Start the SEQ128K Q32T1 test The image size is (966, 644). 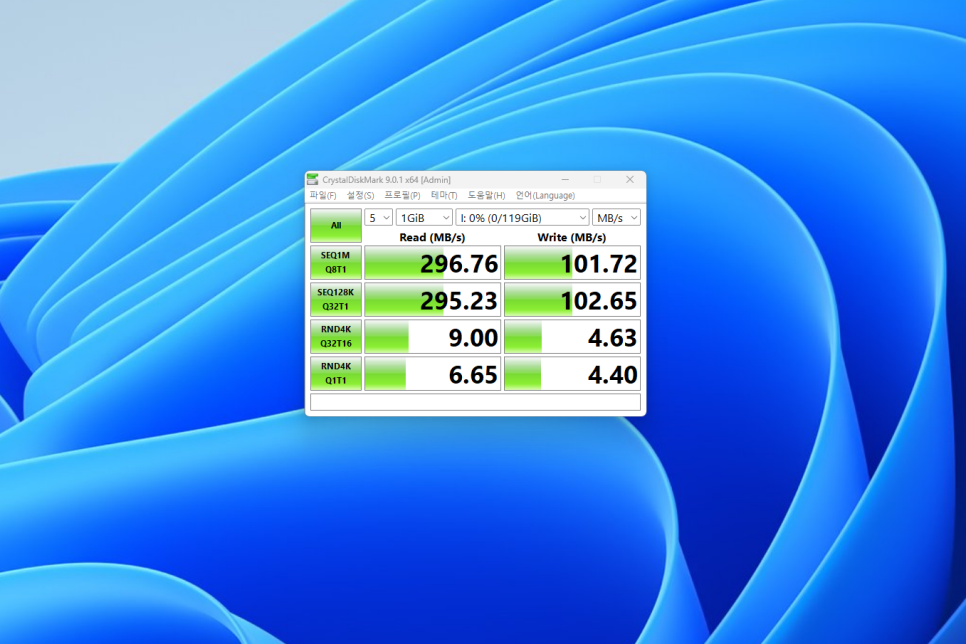(x=336, y=299)
